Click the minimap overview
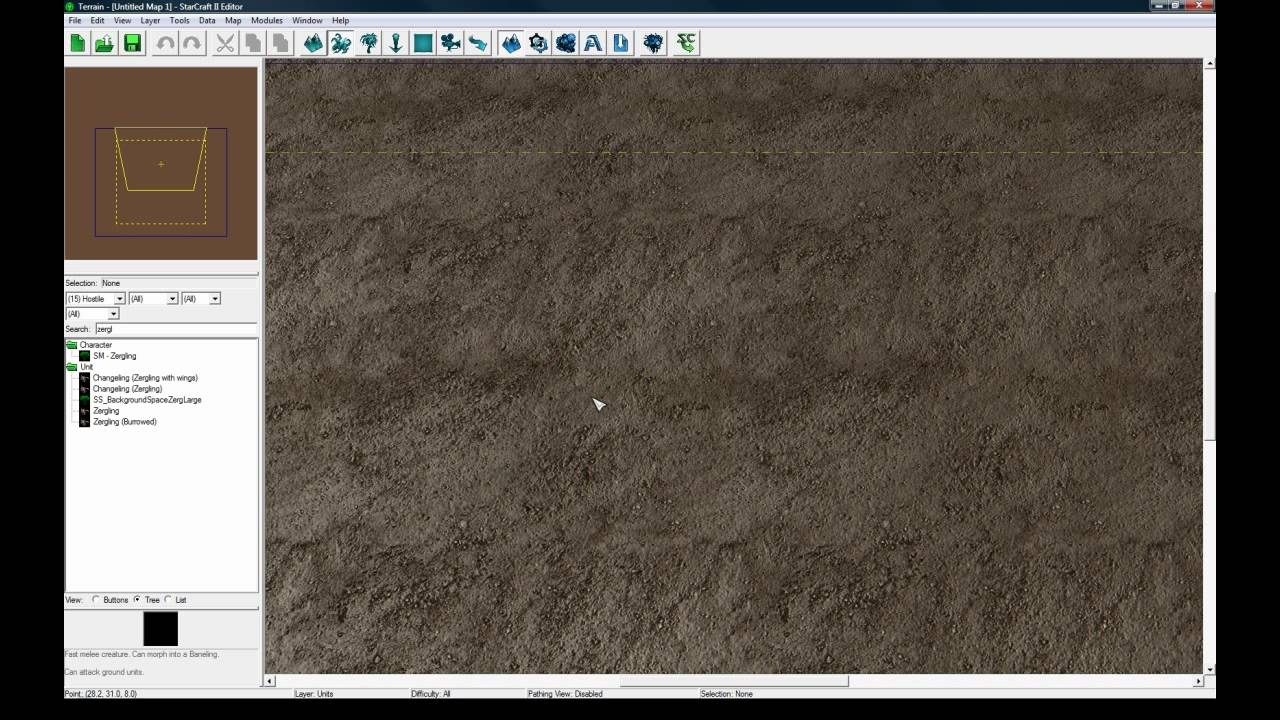 [x=161, y=164]
